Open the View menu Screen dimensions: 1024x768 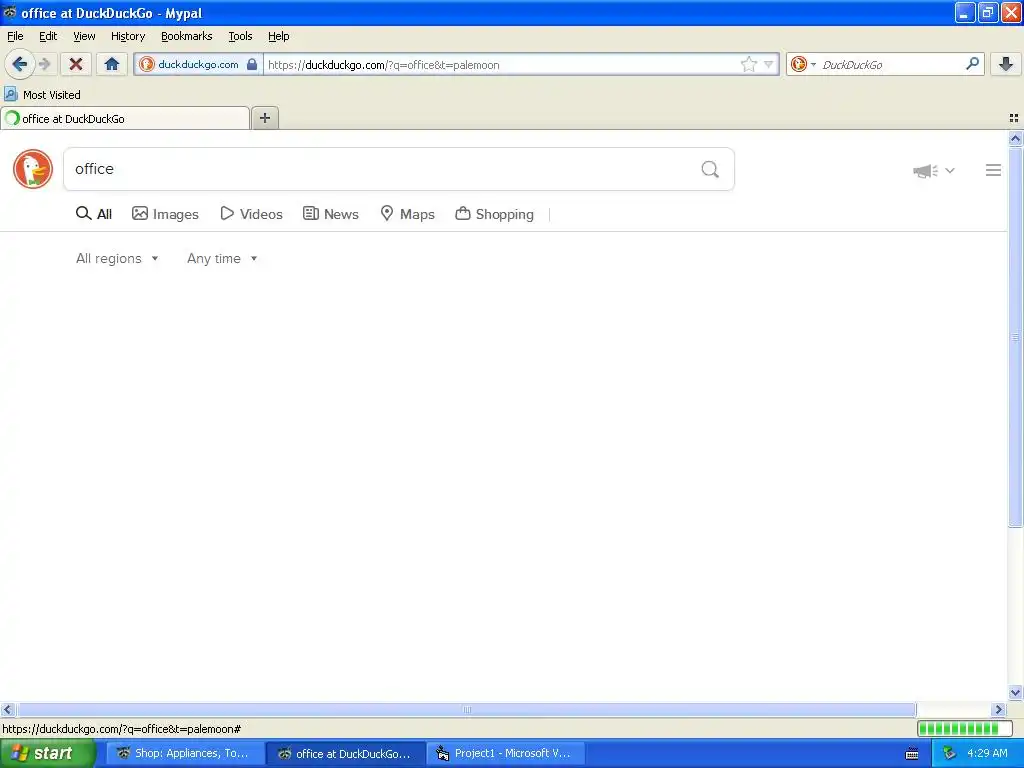click(x=84, y=37)
